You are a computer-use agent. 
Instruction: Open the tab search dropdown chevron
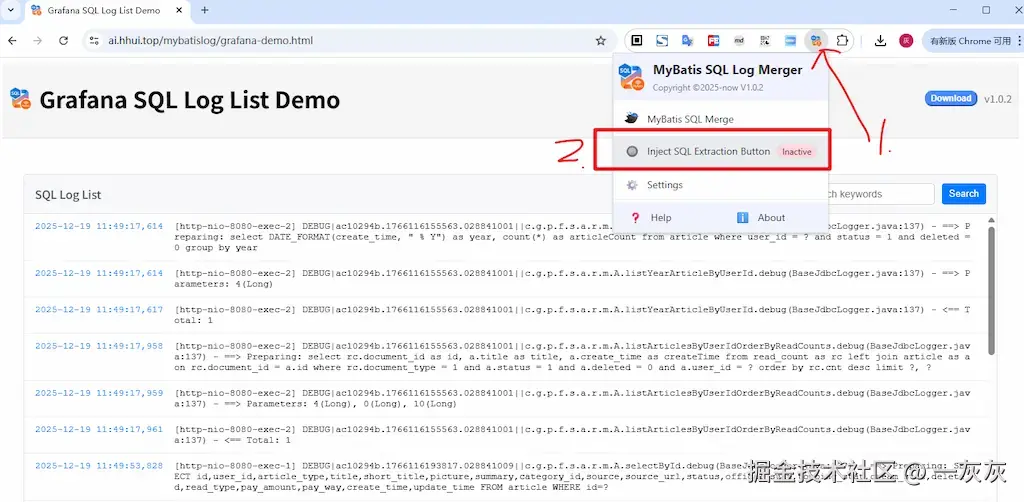(10, 10)
